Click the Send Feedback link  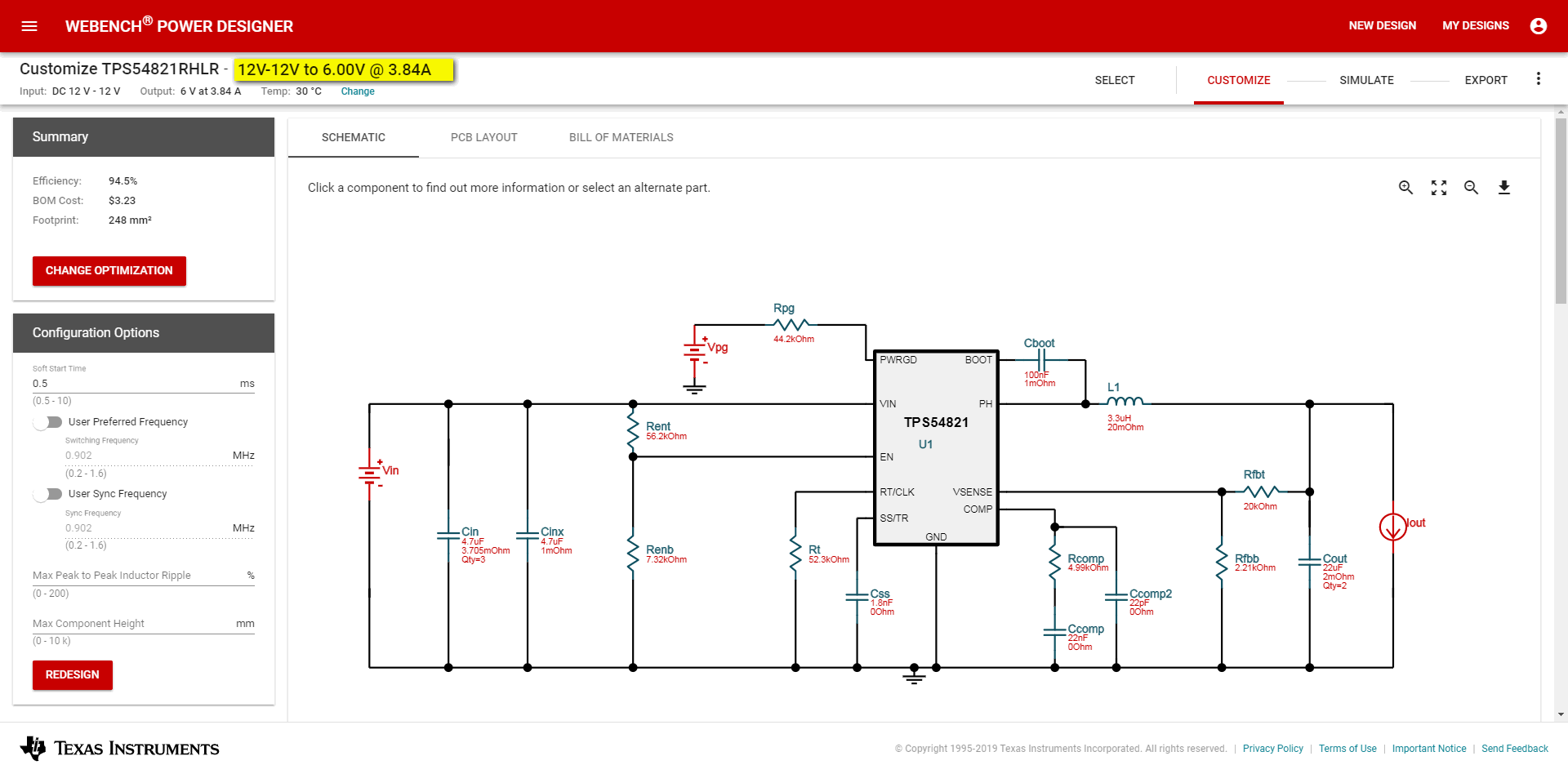pyautogui.click(x=1515, y=749)
